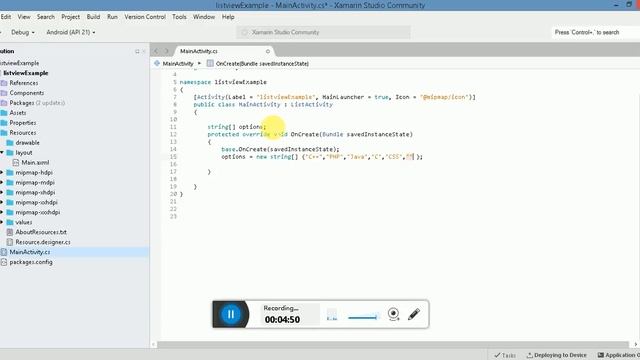Screen dimensions: 640x360
Task: Open the Resource.designer.cs file
Action: coord(42,242)
